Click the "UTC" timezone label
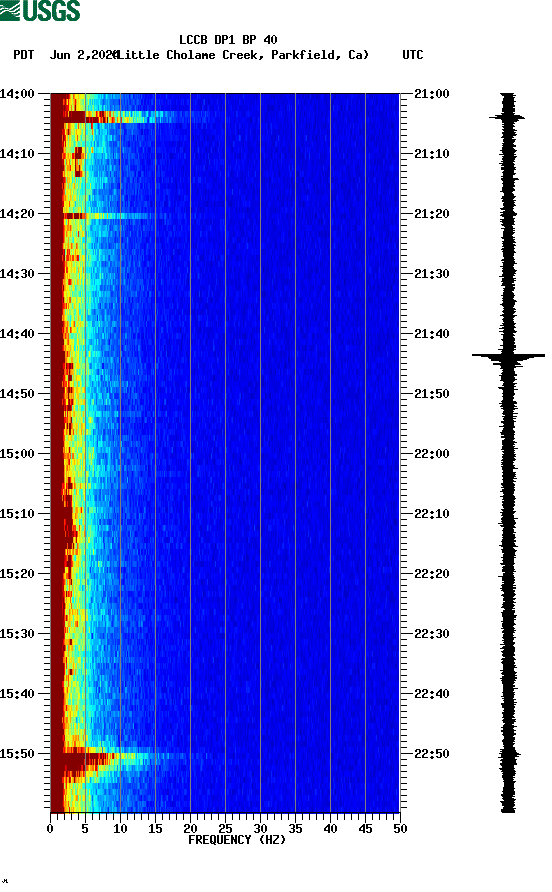 click(413, 55)
